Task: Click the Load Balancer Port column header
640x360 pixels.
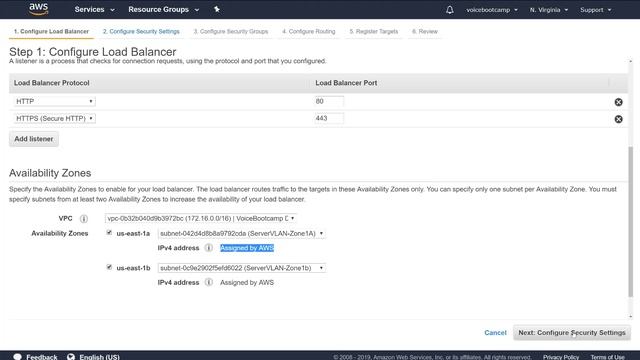Action: (346, 83)
